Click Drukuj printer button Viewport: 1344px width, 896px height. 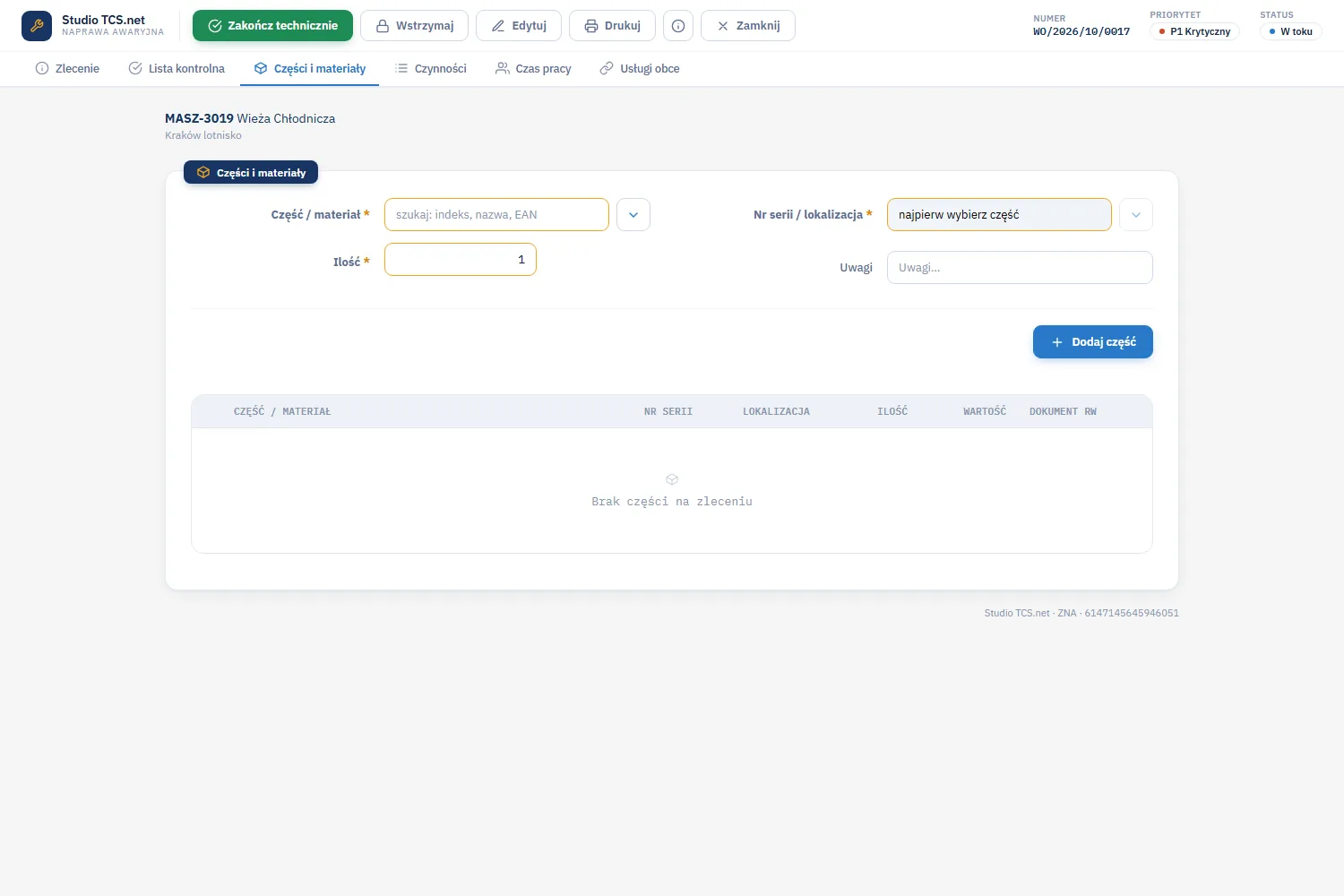(x=612, y=26)
